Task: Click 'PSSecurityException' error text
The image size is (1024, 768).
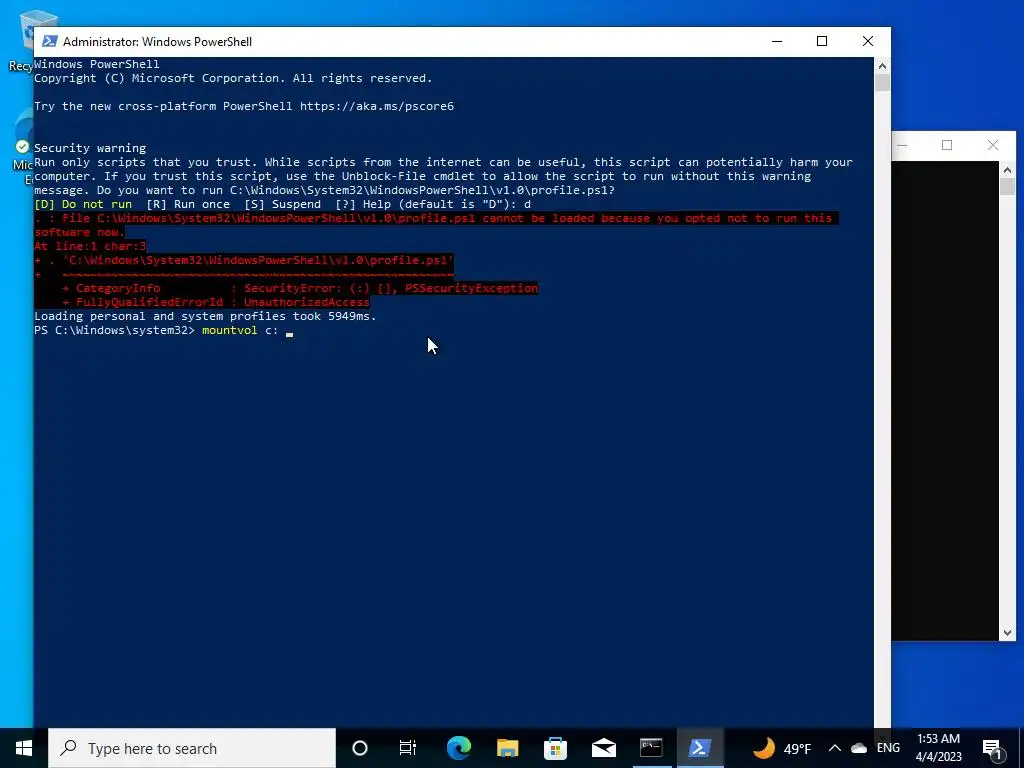Action: (x=472, y=288)
